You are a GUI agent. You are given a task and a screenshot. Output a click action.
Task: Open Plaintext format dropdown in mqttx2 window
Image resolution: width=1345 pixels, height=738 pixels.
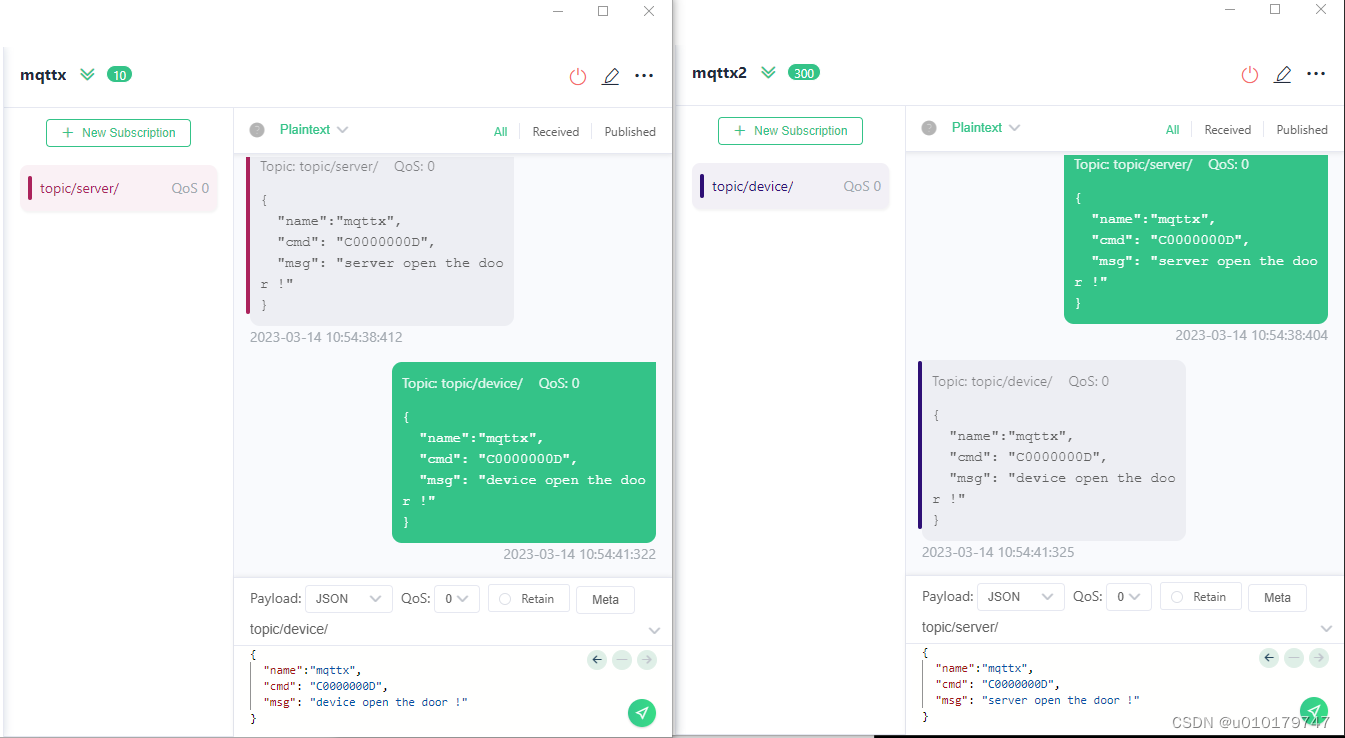point(986,128)
